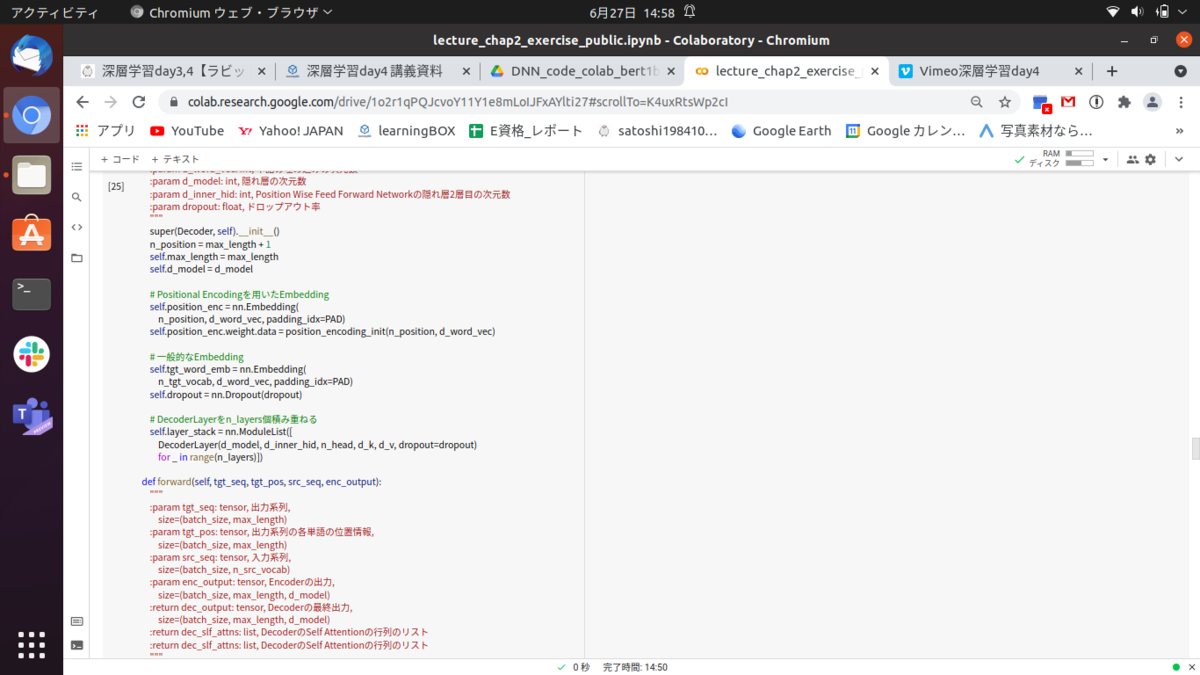Open the Chromium three-dot menu
Image resolution: width=1200 pixels, height=675 pixels.
[1180, 102]
